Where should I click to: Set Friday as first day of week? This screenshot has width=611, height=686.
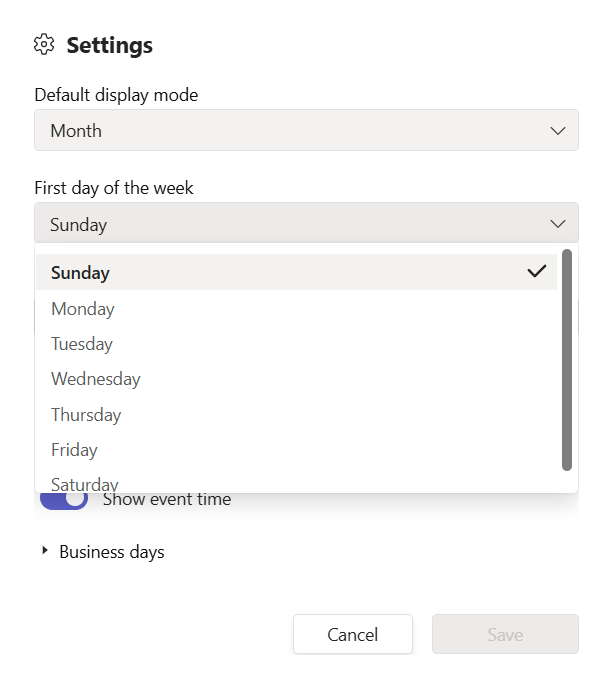coord(74,450)
